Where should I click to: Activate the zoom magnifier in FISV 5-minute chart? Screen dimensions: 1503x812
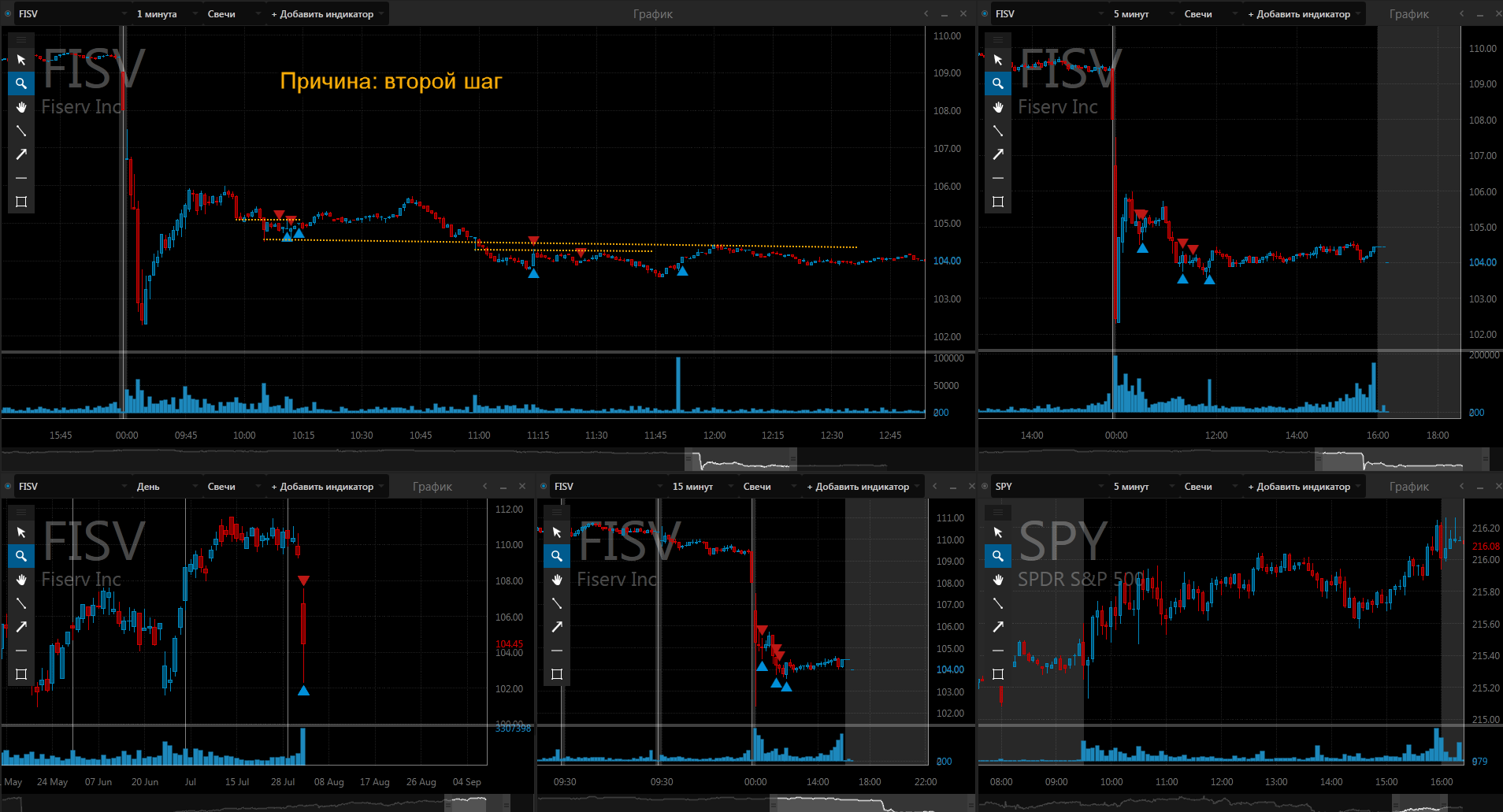pos(998,83)
